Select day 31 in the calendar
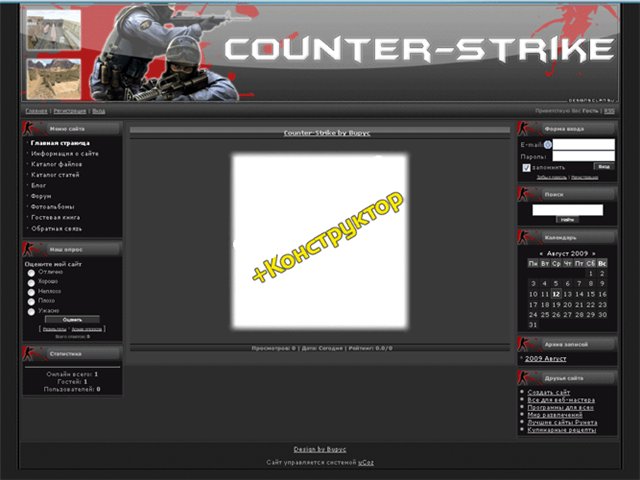 [533, 325]
